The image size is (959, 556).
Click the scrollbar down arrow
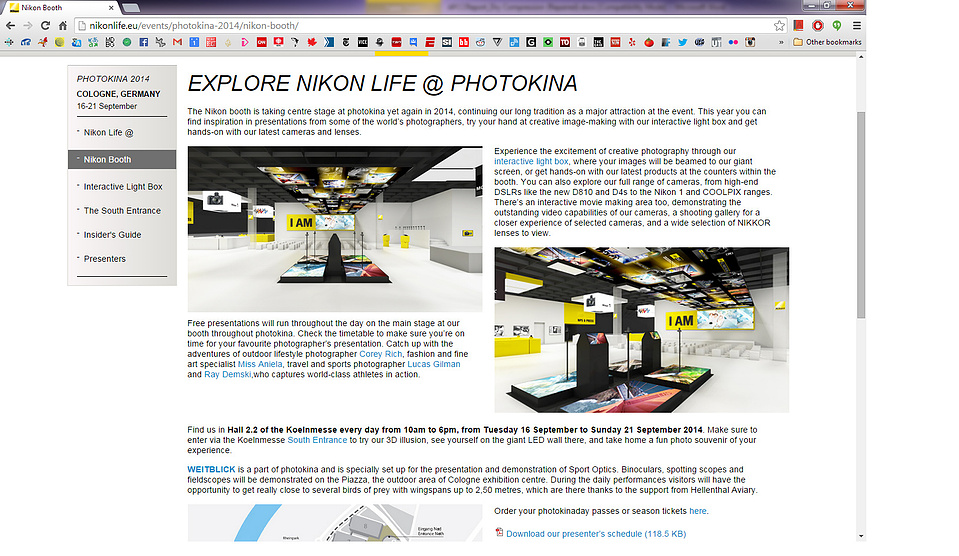(x=861, y=536)
